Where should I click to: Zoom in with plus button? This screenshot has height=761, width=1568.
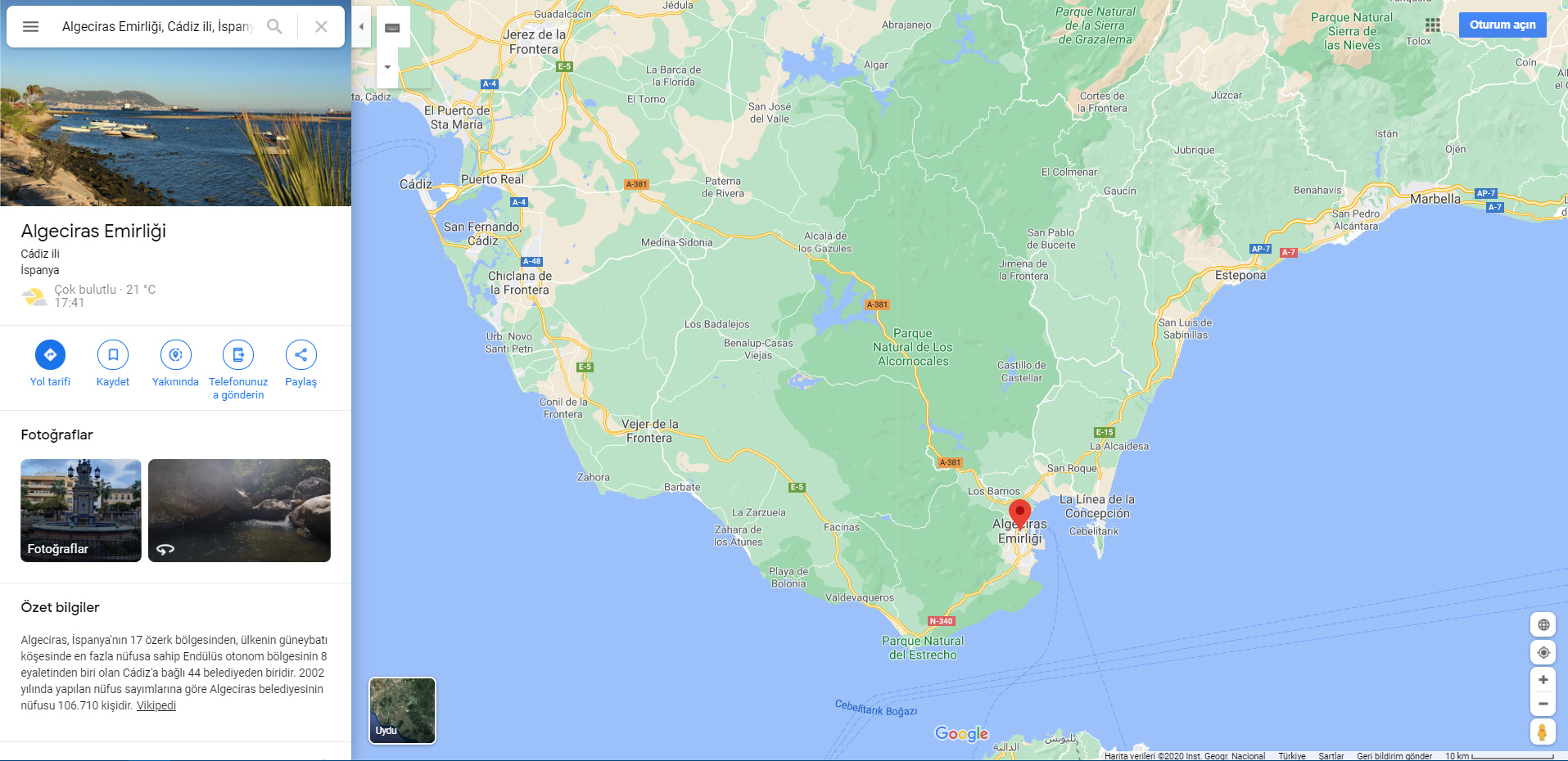(1543, 679)
